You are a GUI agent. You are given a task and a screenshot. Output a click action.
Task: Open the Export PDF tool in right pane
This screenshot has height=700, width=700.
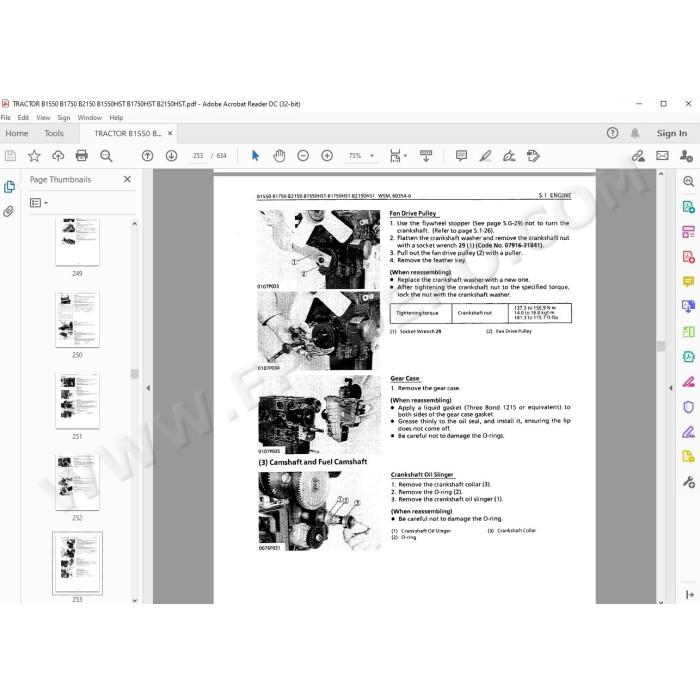click(x=688, y=207)
